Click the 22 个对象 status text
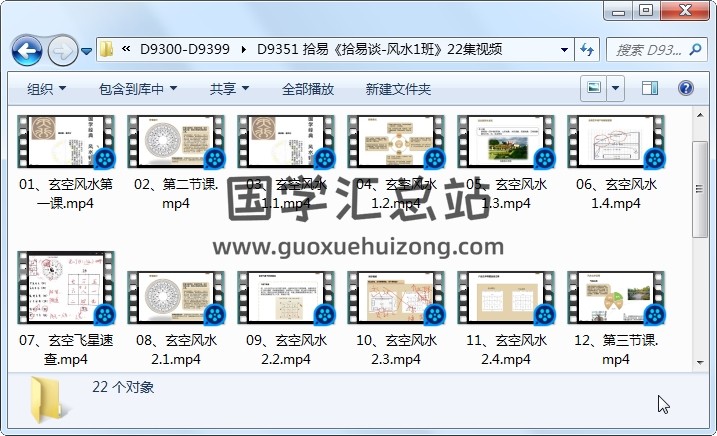Screen dimensions: 717x436 point(123,388)
